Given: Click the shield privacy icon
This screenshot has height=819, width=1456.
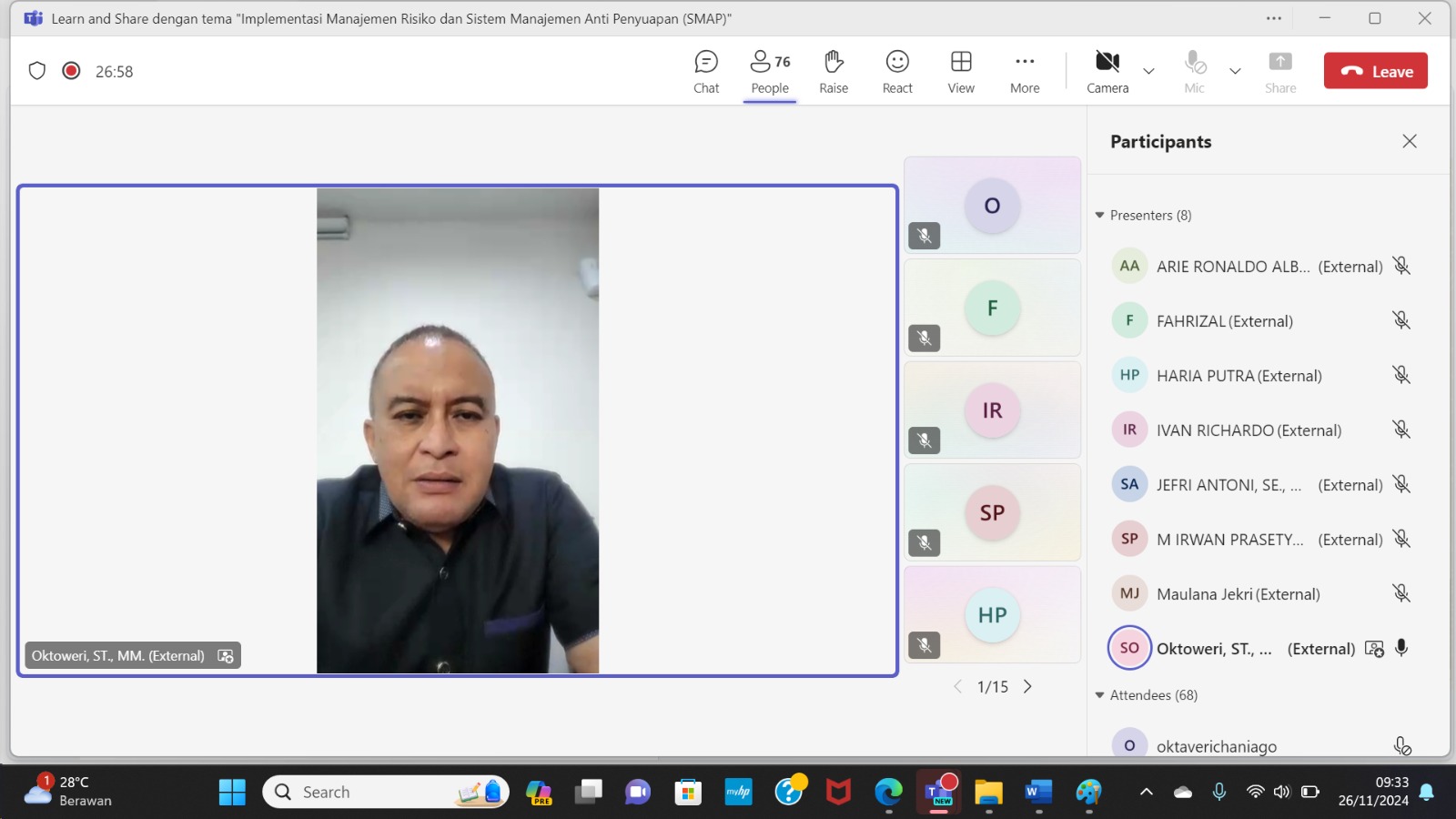Looking at the screenshot, I should [x=37, y=71].
